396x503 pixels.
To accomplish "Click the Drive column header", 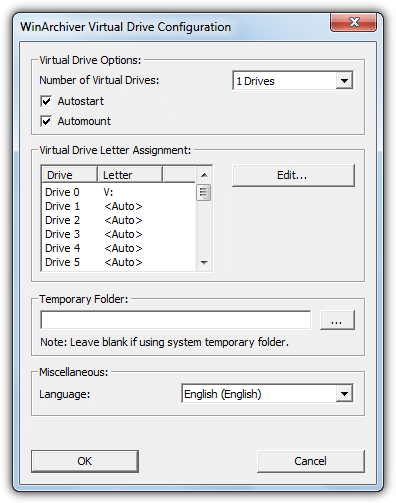I will tap(70, 175).
